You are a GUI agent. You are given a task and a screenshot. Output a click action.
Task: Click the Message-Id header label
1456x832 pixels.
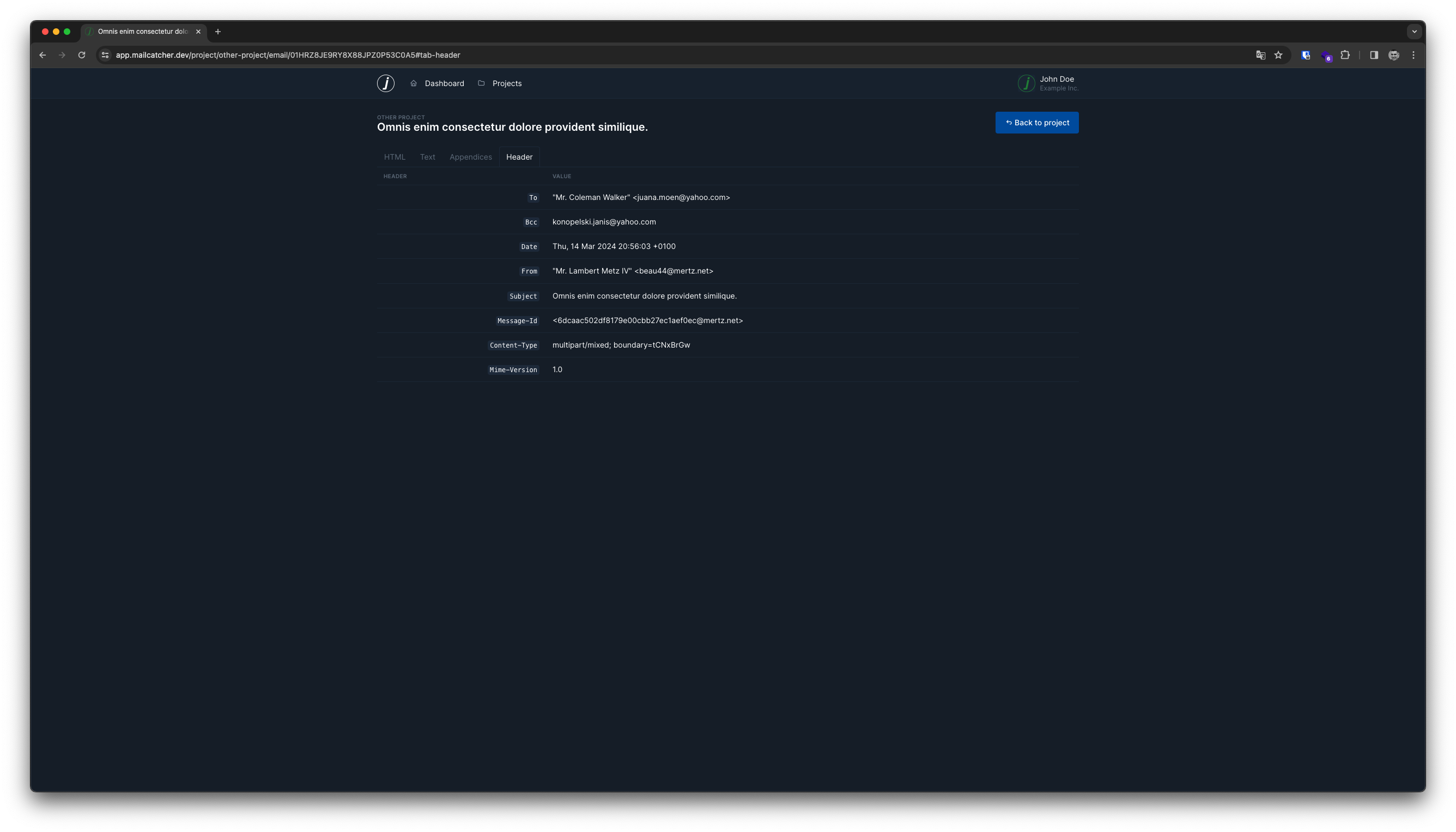[517, 321]
